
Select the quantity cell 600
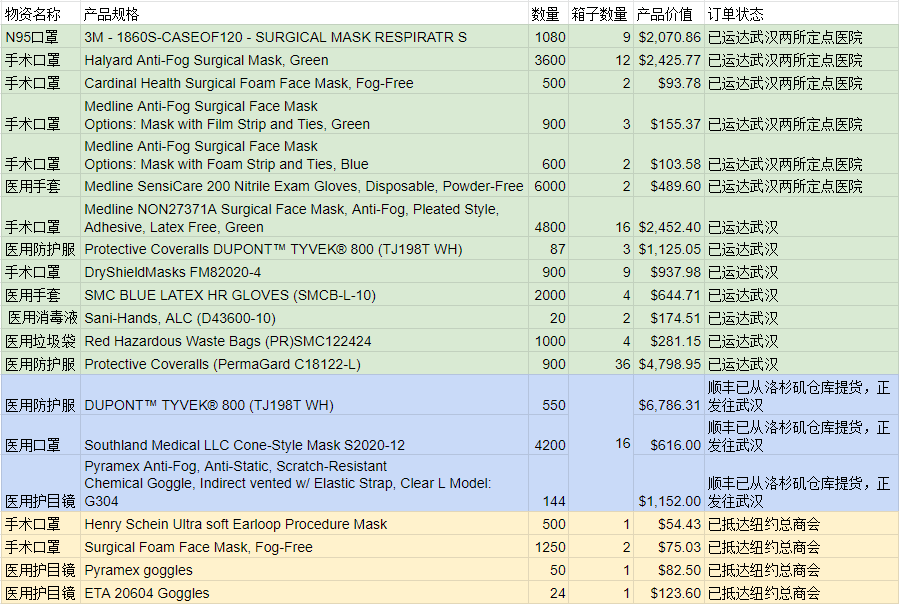tap(549, 154)
